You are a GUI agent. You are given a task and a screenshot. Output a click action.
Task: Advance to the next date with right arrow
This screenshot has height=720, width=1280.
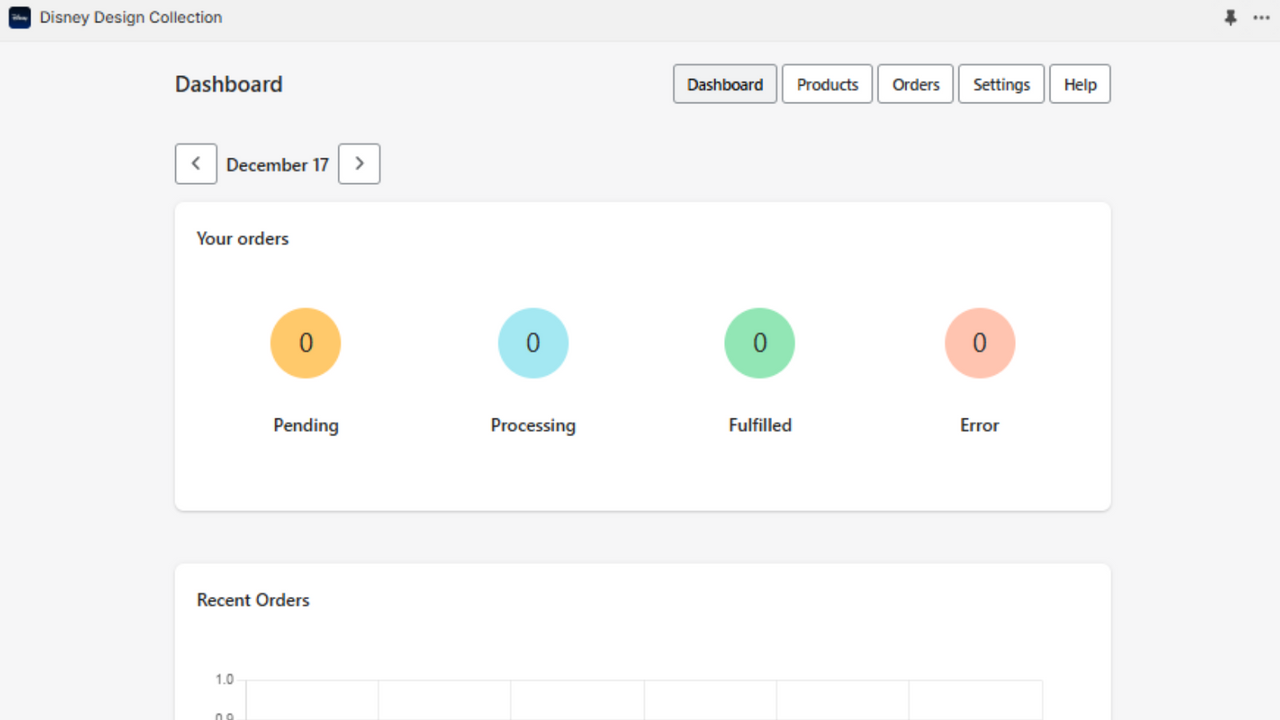[359, 163]
